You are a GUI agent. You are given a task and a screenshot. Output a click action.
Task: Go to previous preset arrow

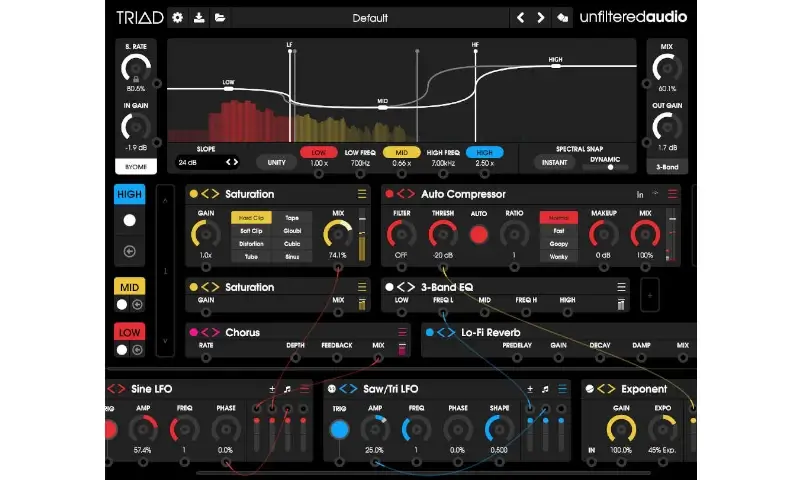tap(520, 18)
